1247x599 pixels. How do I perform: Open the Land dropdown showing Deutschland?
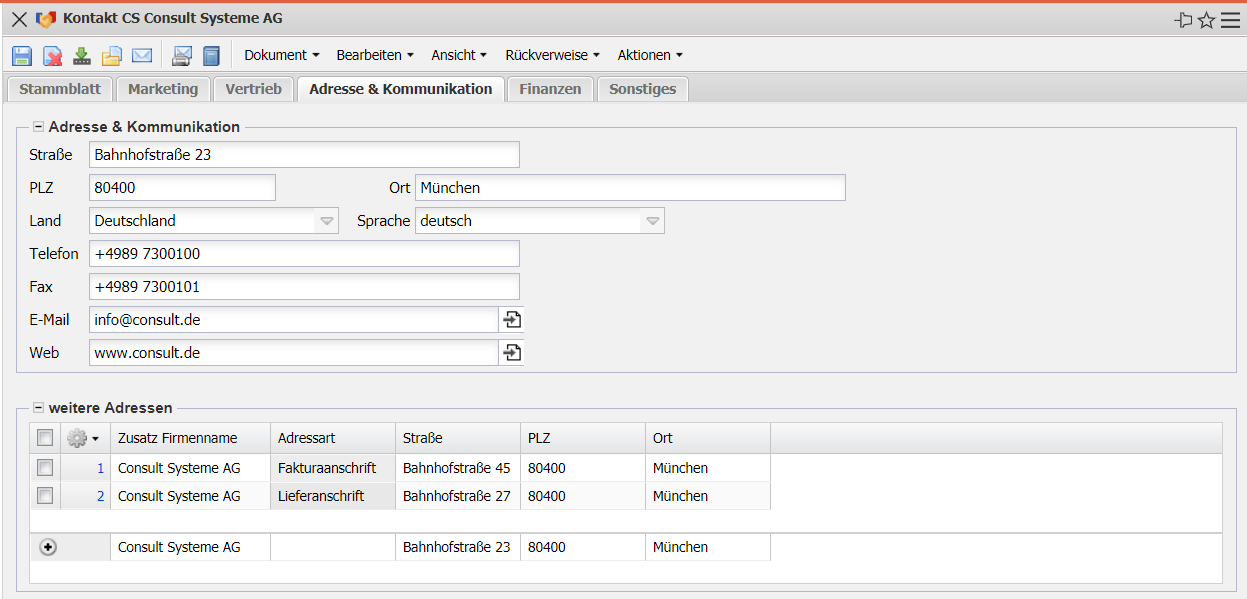point(327,221)
